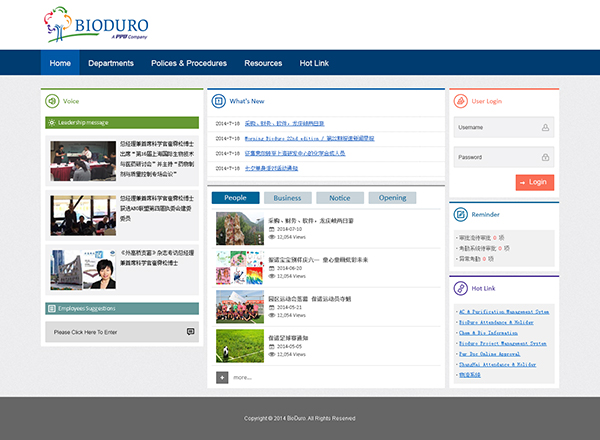Screen dimensions: 600x440
Task: Open BioDuro Project Management System link
Action: click(502, 343)
